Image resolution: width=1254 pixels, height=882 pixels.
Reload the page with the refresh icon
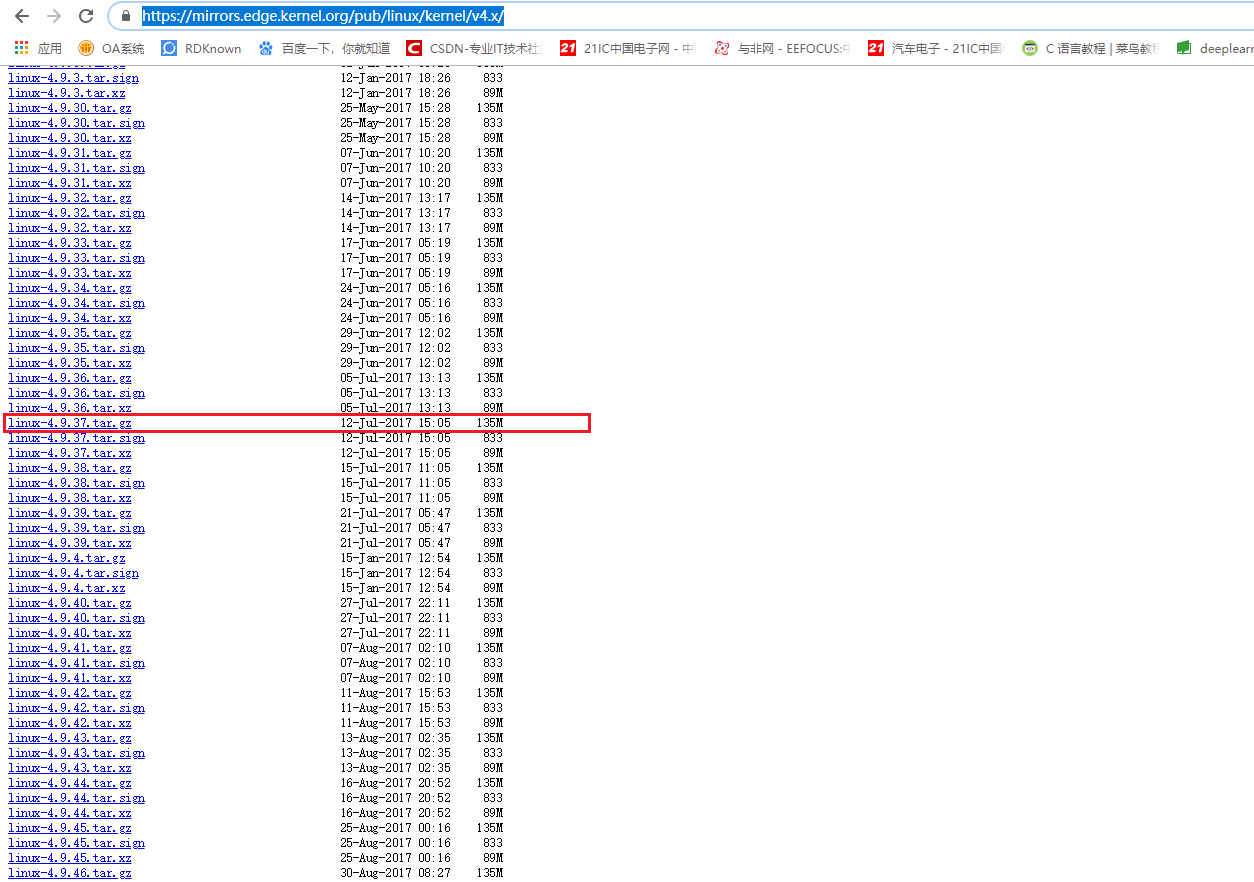86,16
